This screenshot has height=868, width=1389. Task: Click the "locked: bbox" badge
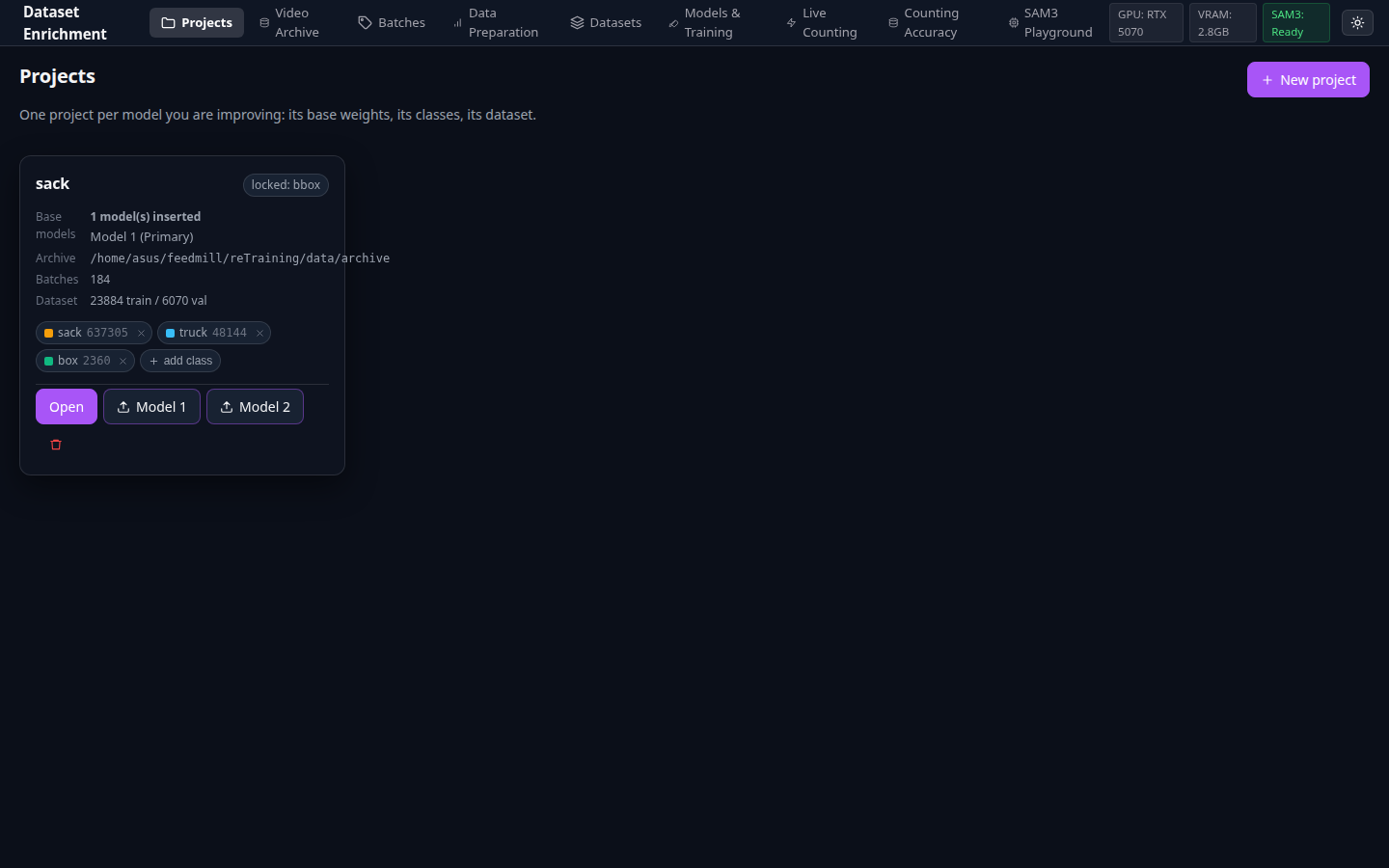point(286,185)
